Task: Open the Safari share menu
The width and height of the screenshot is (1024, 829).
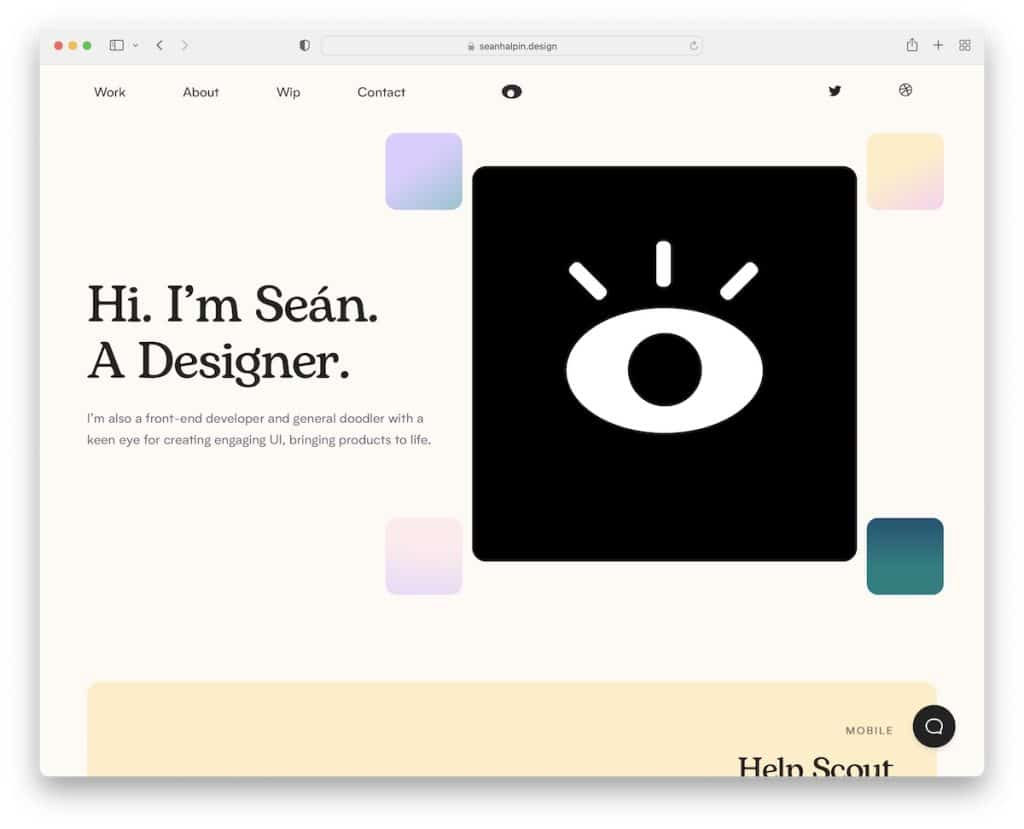Action: (912, 44)
